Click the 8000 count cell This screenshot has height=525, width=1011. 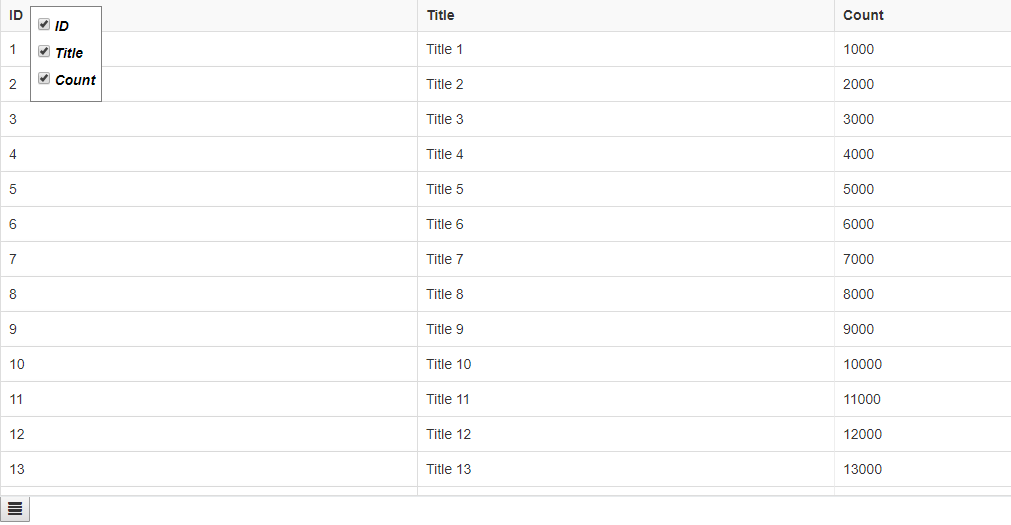point(858,294)
